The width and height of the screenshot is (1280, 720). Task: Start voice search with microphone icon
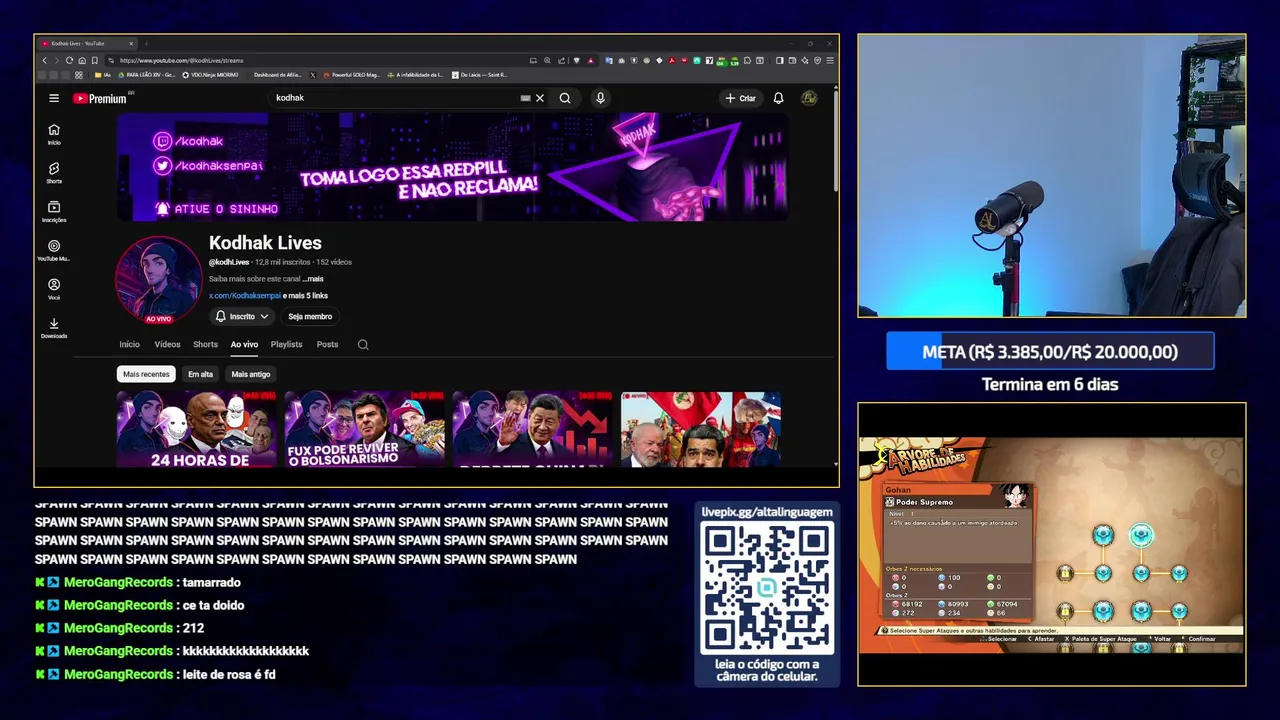600,98
